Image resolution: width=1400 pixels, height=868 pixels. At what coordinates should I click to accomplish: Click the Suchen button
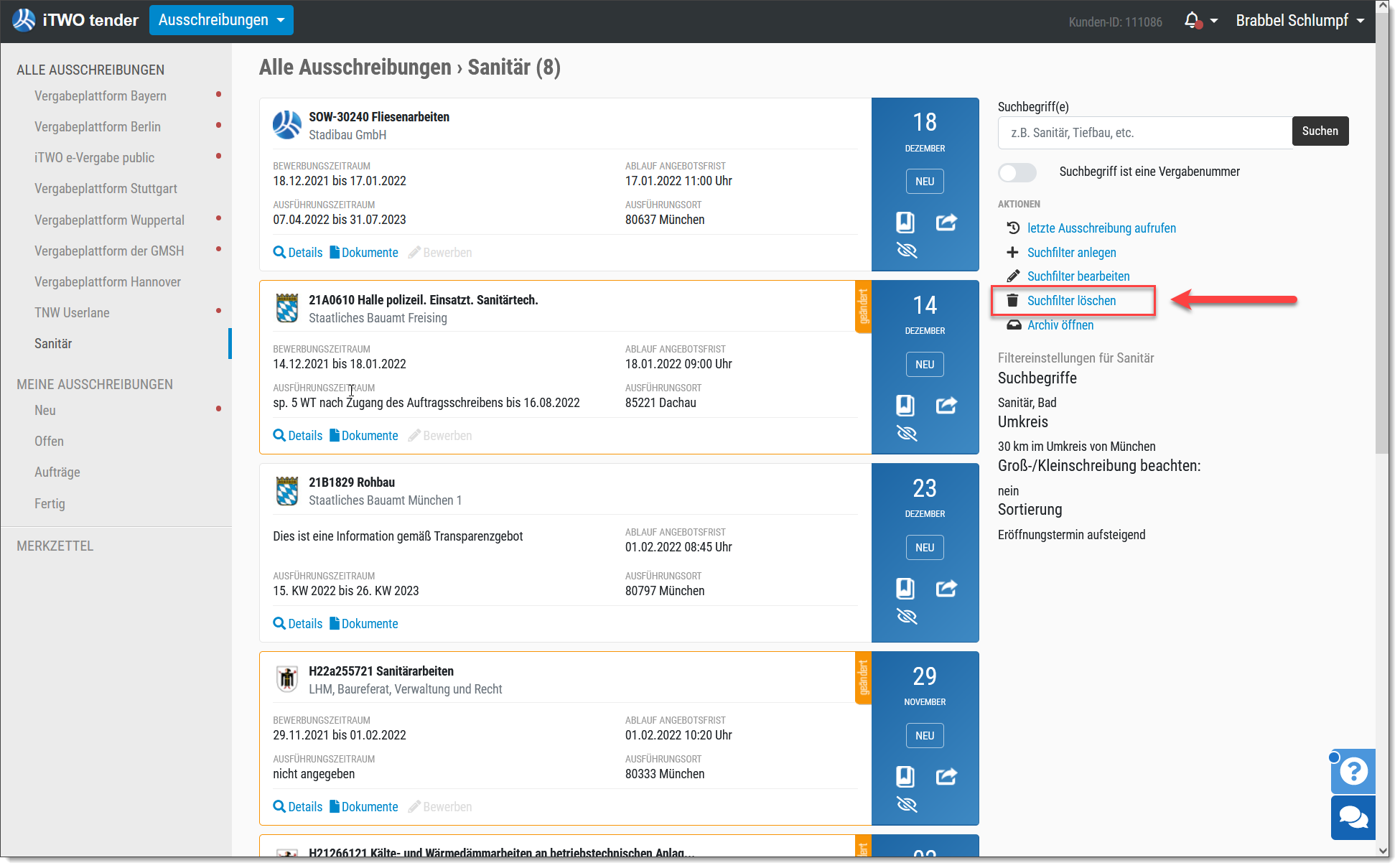(1320, 131)
